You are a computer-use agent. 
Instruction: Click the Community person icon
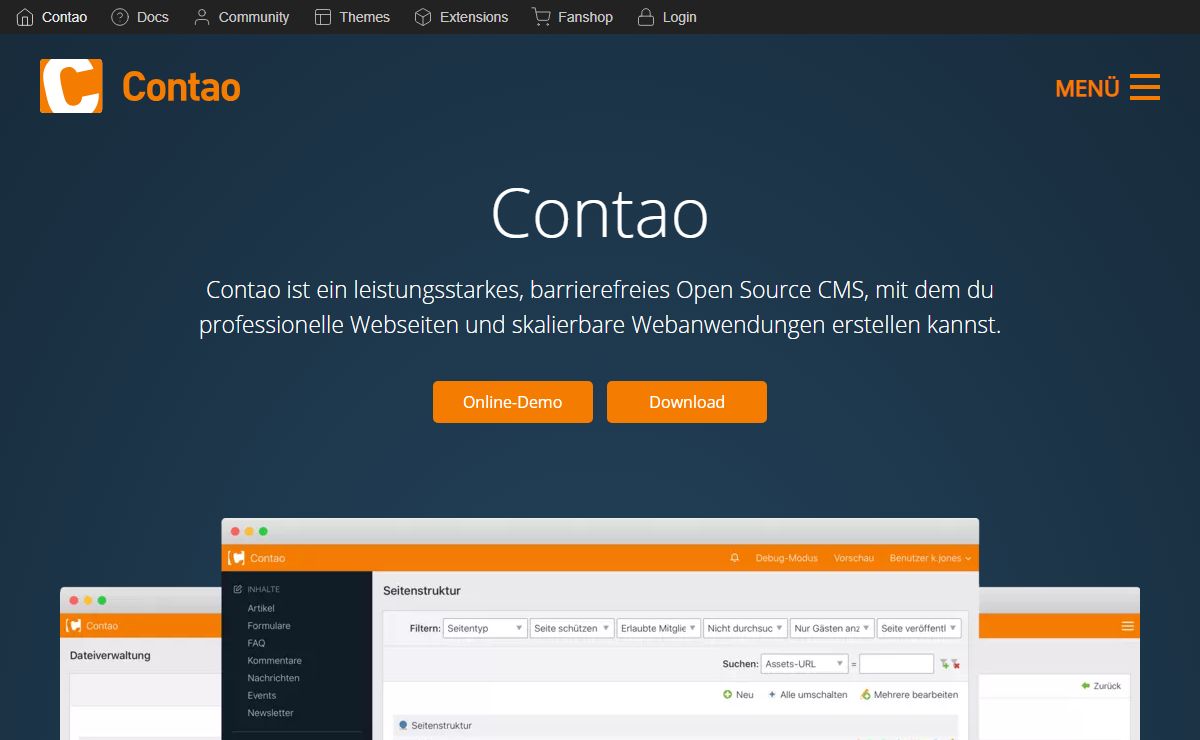pyautogui.click(x=202, y=17)
